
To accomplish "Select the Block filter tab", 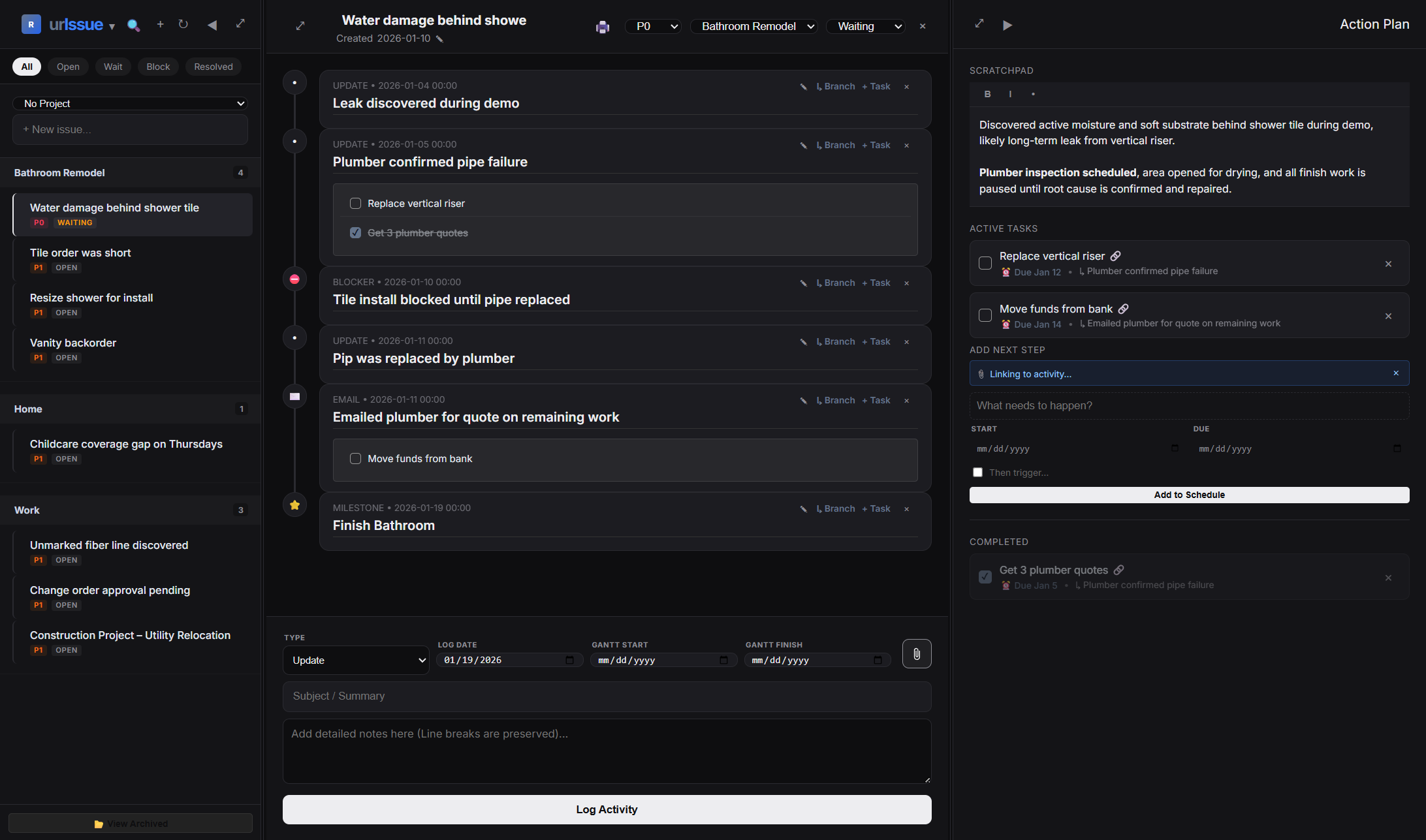I will point(157,67).
